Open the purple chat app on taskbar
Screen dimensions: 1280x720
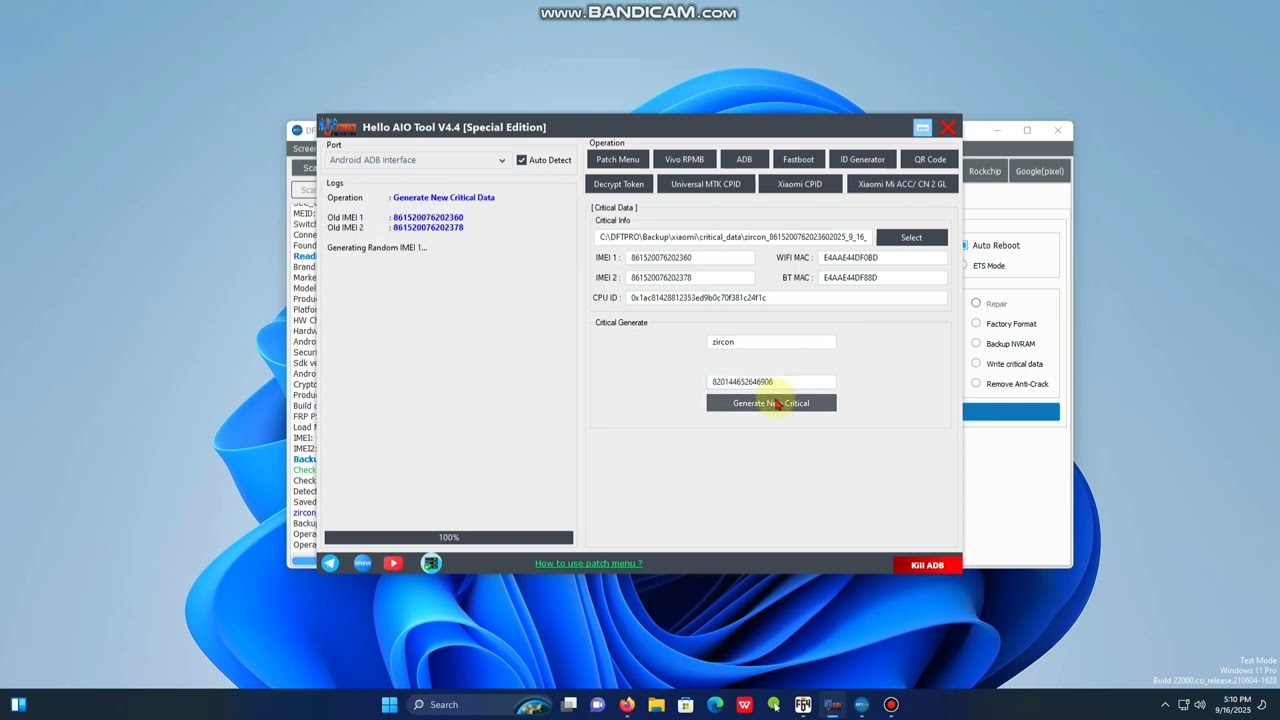[598, 704]
